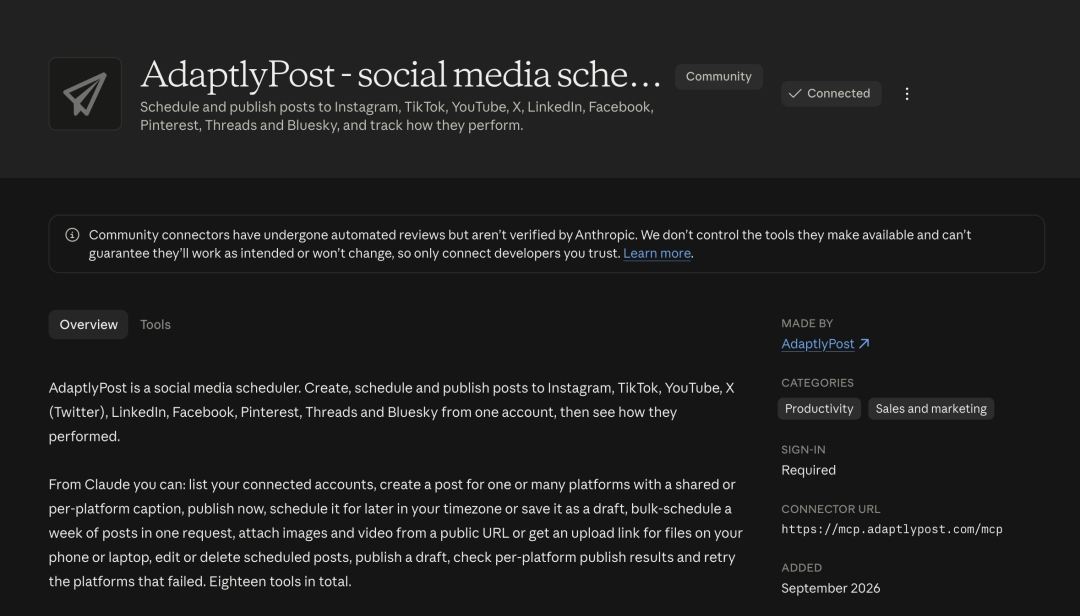Click the CONNECTOR URL label
The image size is (1080, 616).
tap(830, 509)
